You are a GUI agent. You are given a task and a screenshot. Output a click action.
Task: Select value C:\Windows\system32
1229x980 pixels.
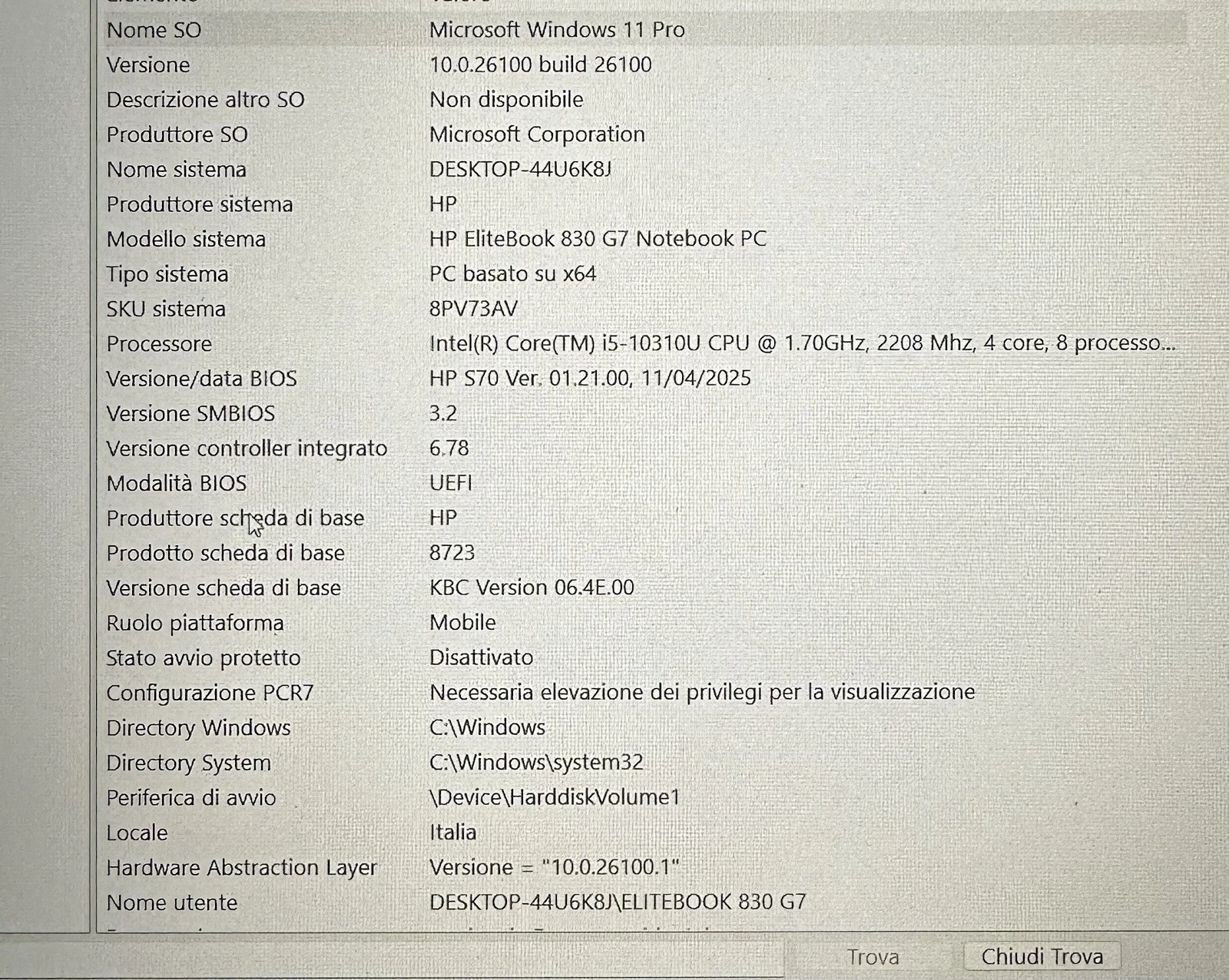click(x=536, y=763)
